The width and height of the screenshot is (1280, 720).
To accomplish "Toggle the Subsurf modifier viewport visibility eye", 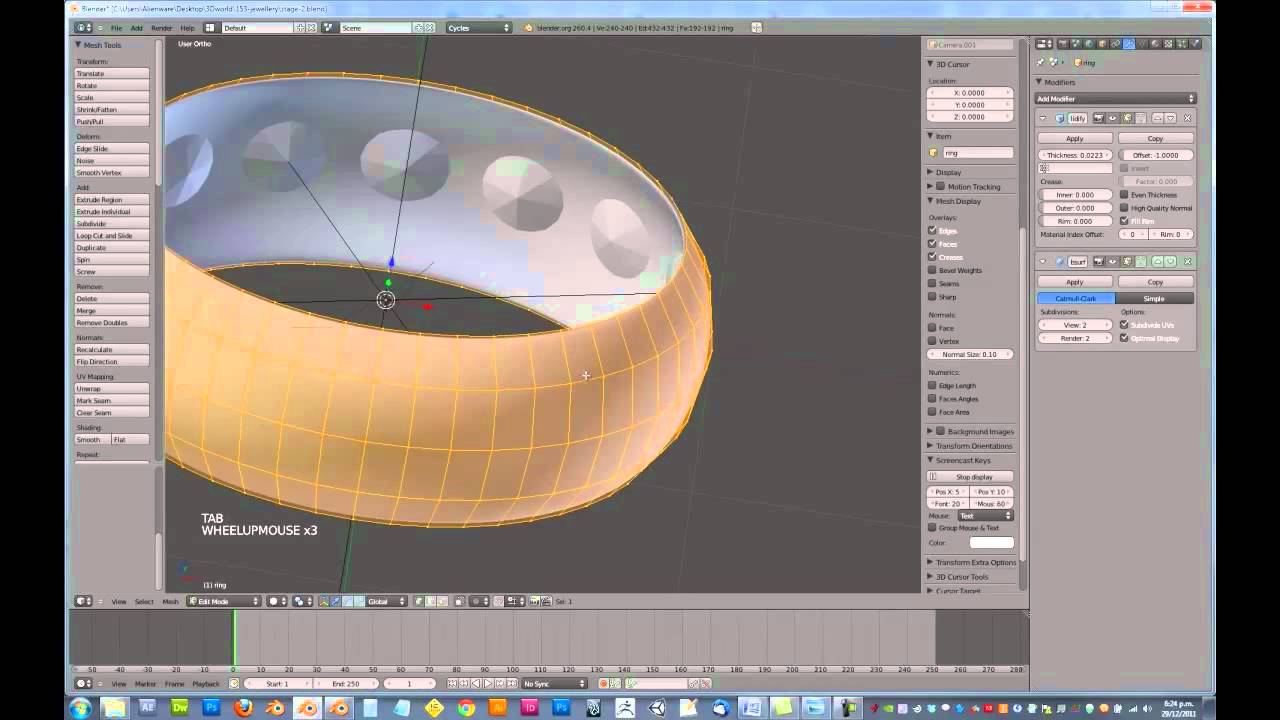I will [x=1112, y=262].
